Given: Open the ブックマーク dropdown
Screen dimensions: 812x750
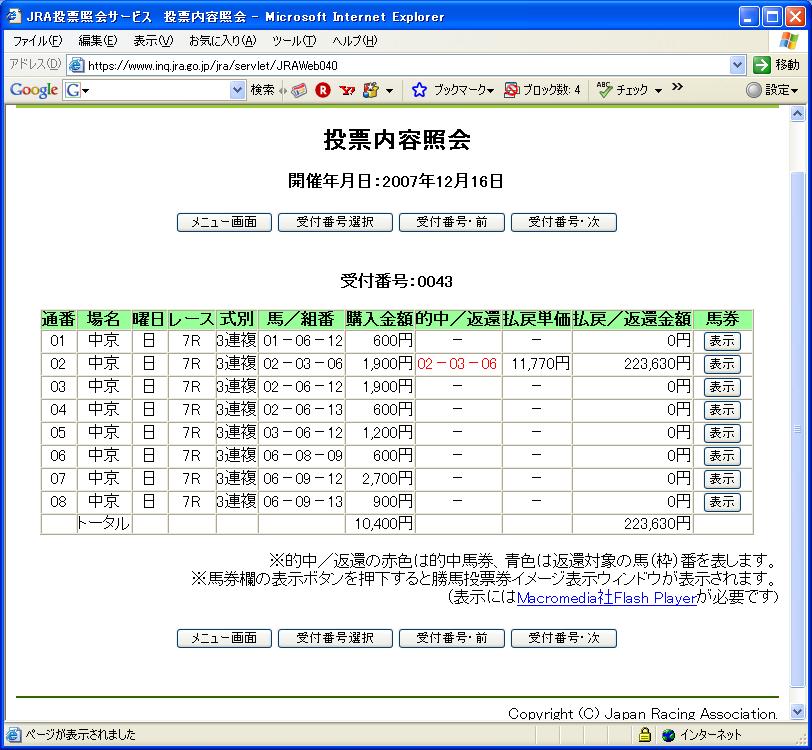Looking at the screenshot, I should [463, 90].
